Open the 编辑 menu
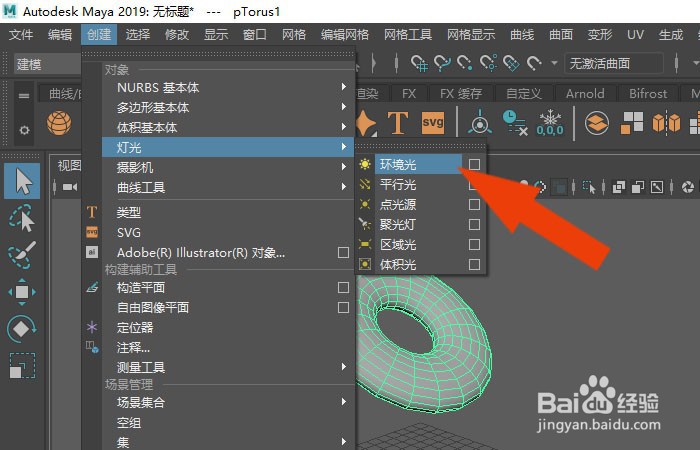 60,34
